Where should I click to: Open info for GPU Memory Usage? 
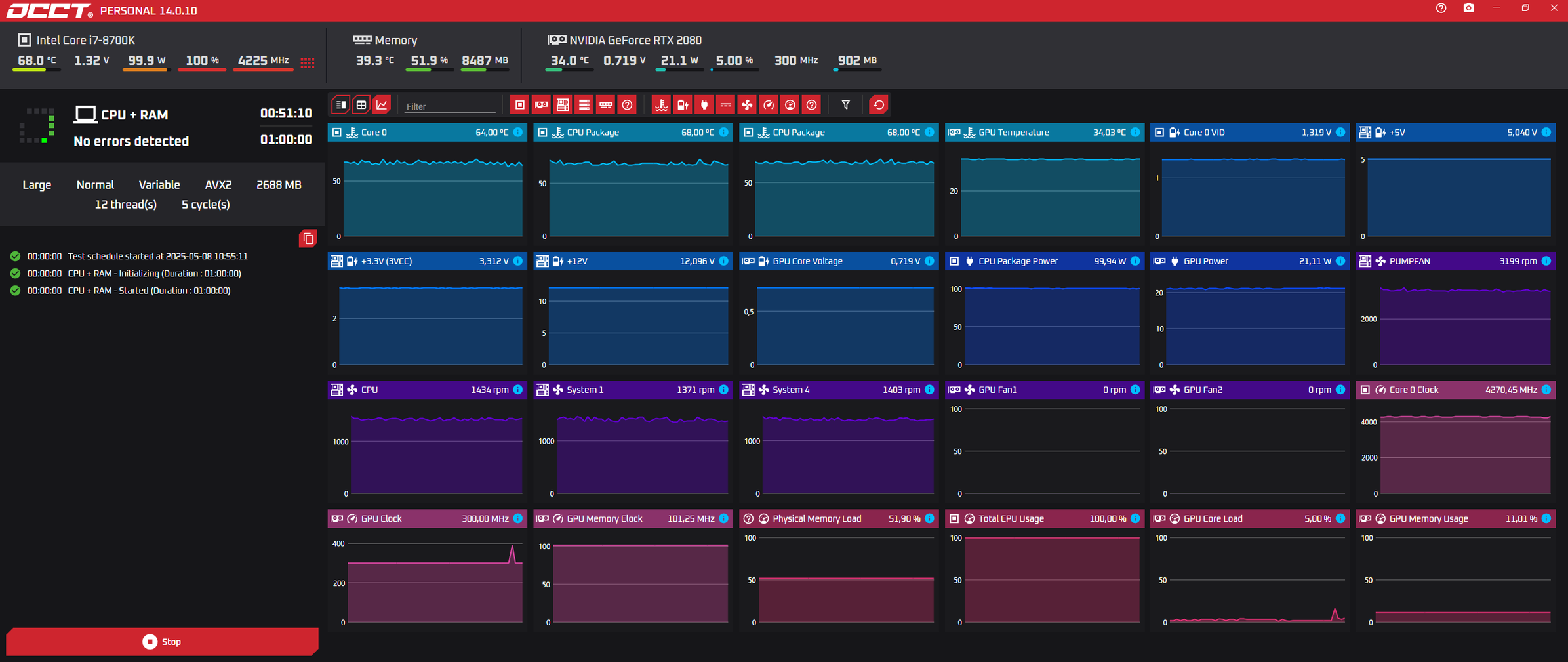1546,518
